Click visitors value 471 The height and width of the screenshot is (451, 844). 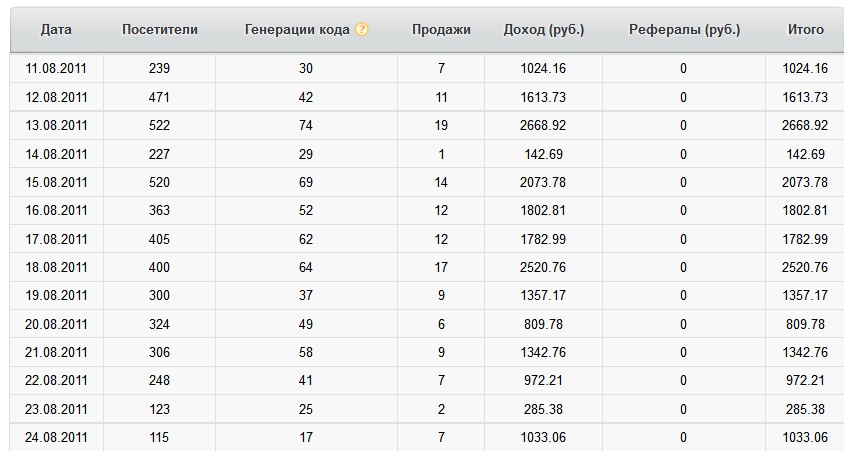click(x=159, y=98)
